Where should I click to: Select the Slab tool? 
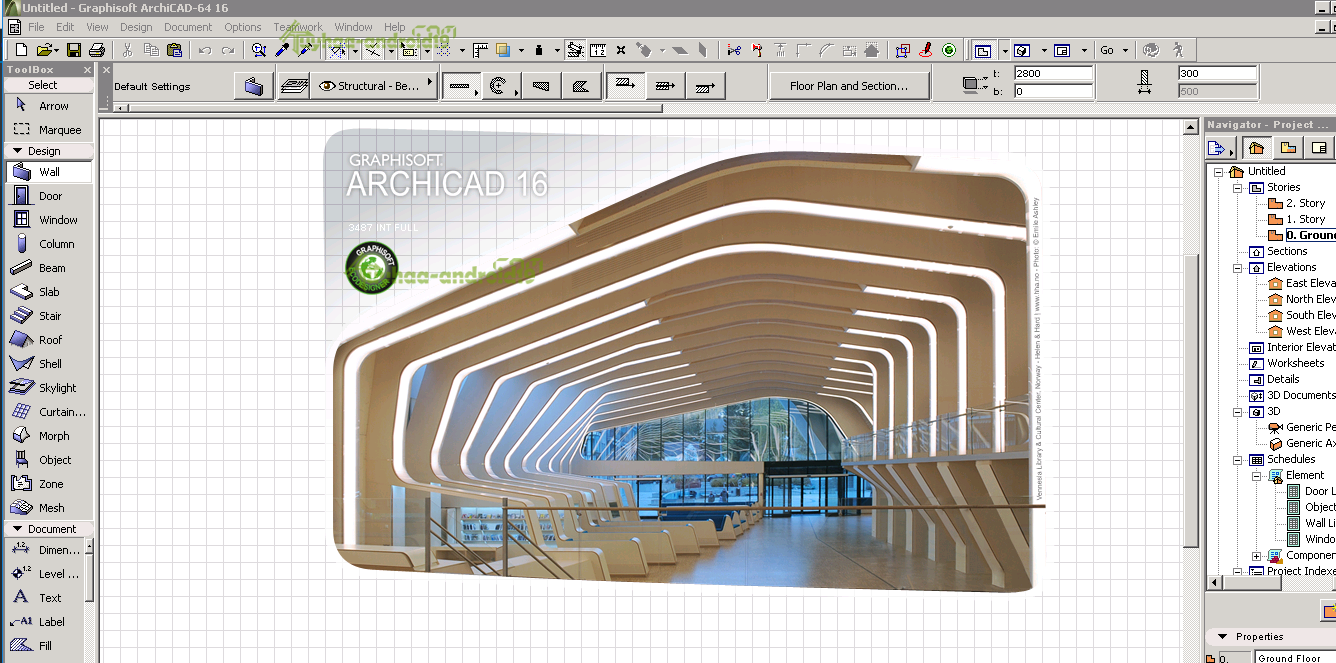48,292
